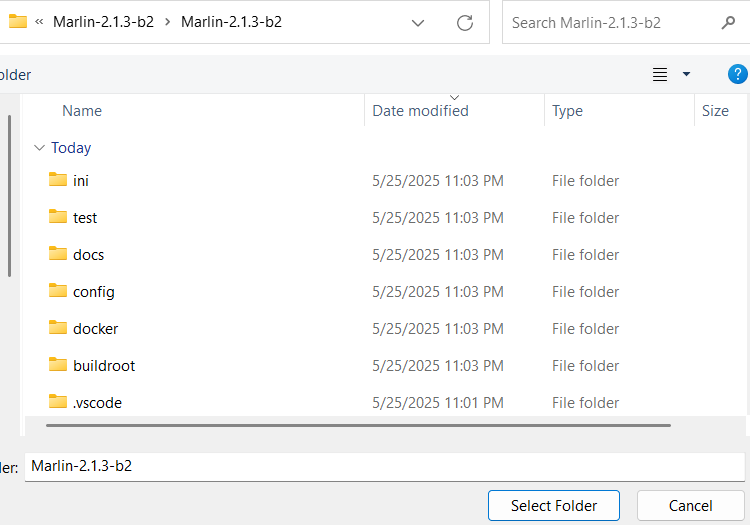Open the view options dropdown arrow

(x=686, y=74)
